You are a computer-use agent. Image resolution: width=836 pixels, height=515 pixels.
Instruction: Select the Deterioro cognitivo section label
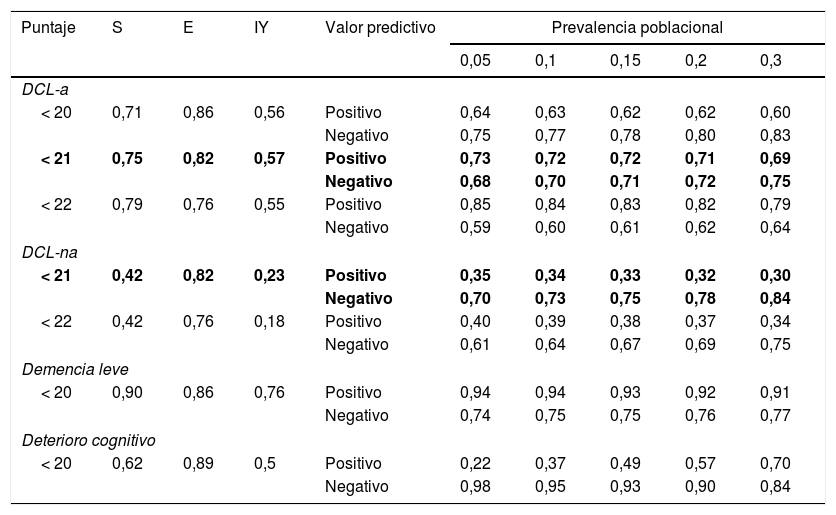[88, 440]
